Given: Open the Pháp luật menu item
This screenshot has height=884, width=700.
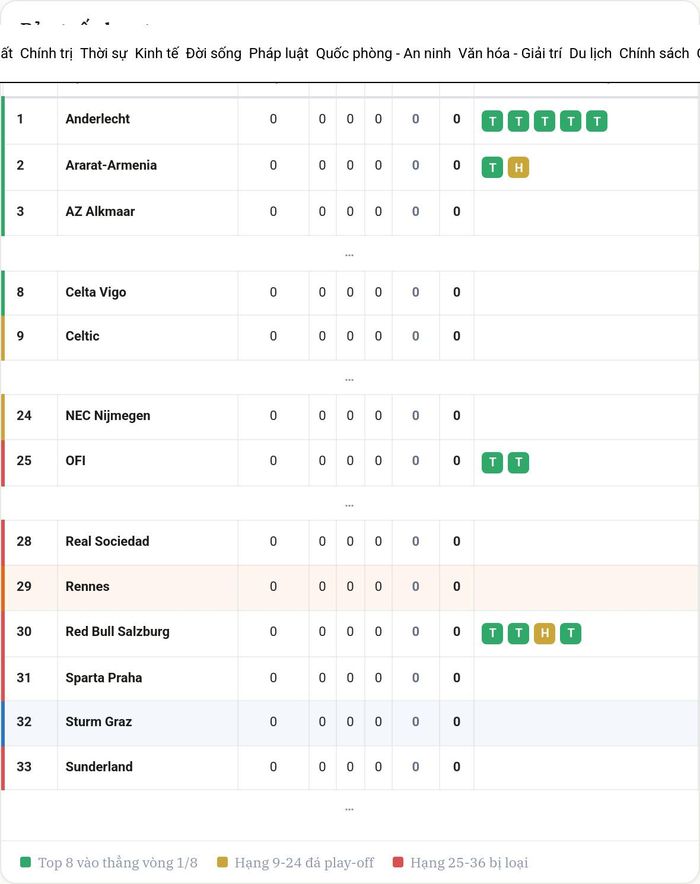Looking at the screenshot, I should tap(278, 54).
